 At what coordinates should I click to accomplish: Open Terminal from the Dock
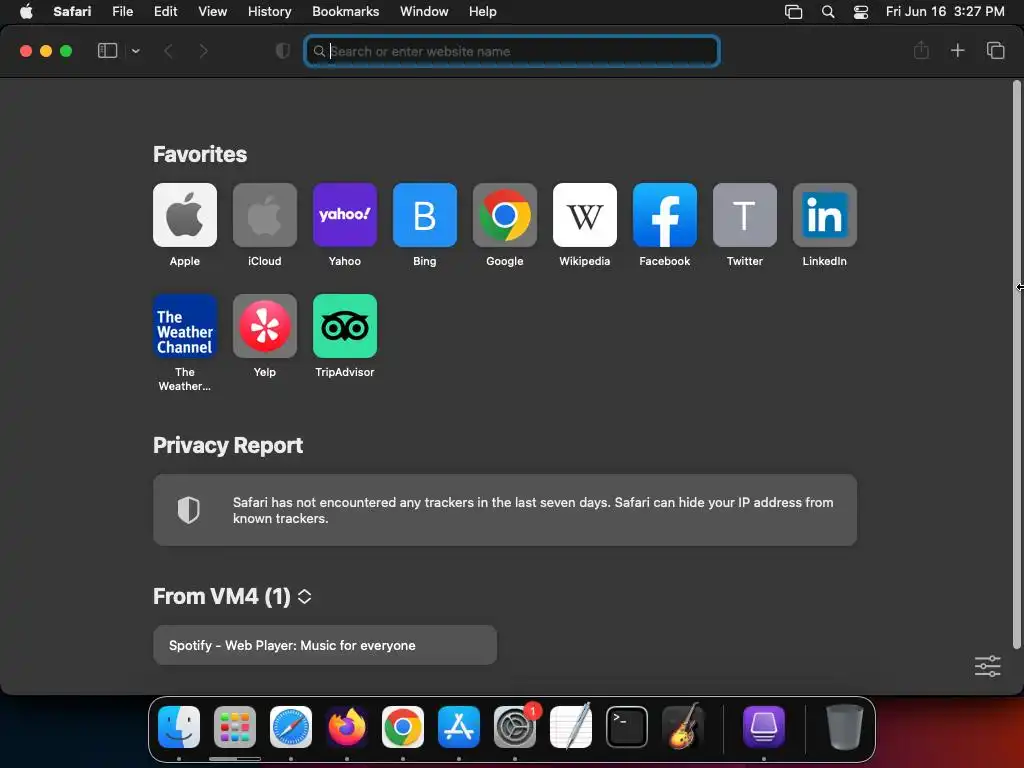(627, 727)
